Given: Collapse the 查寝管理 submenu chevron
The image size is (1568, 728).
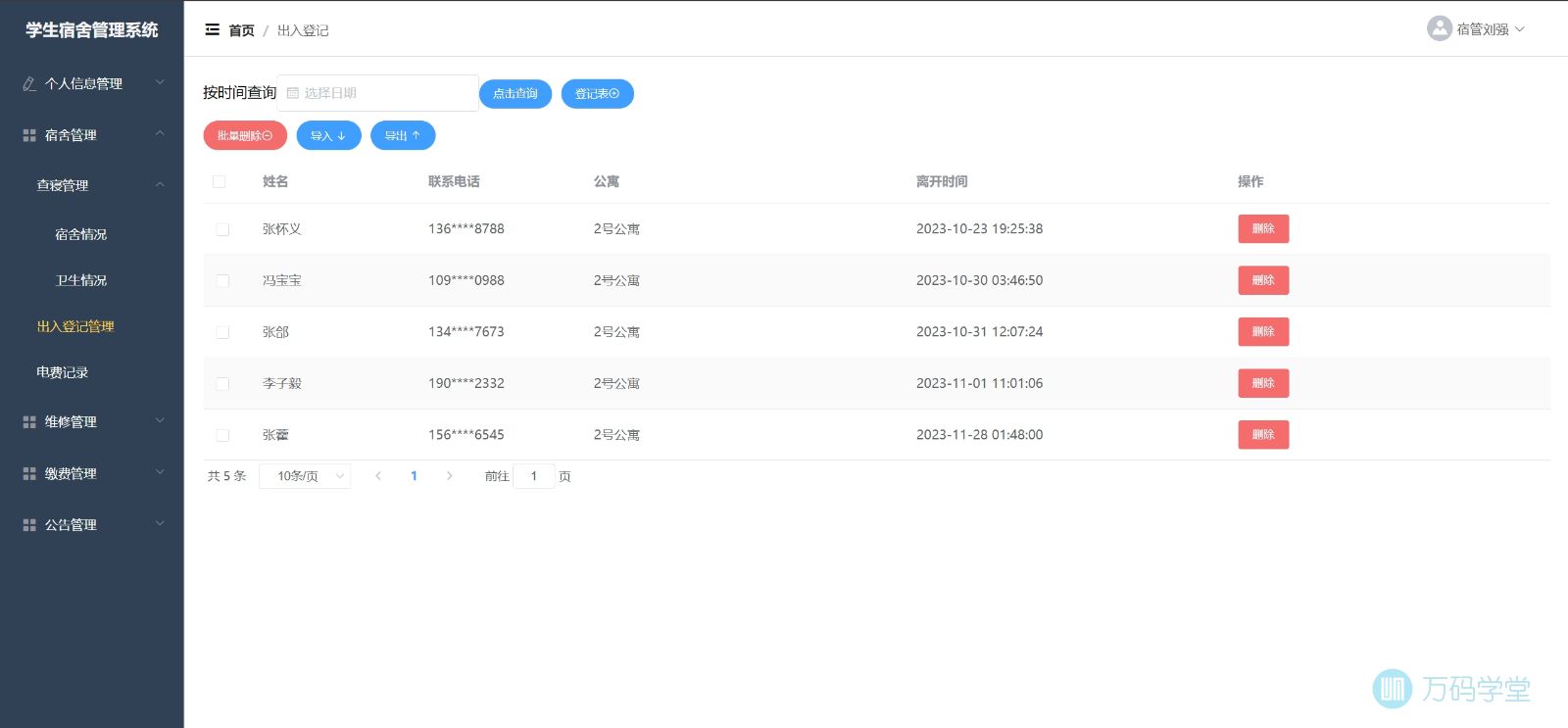Looking at the screenshot, I should pos(160,184).
